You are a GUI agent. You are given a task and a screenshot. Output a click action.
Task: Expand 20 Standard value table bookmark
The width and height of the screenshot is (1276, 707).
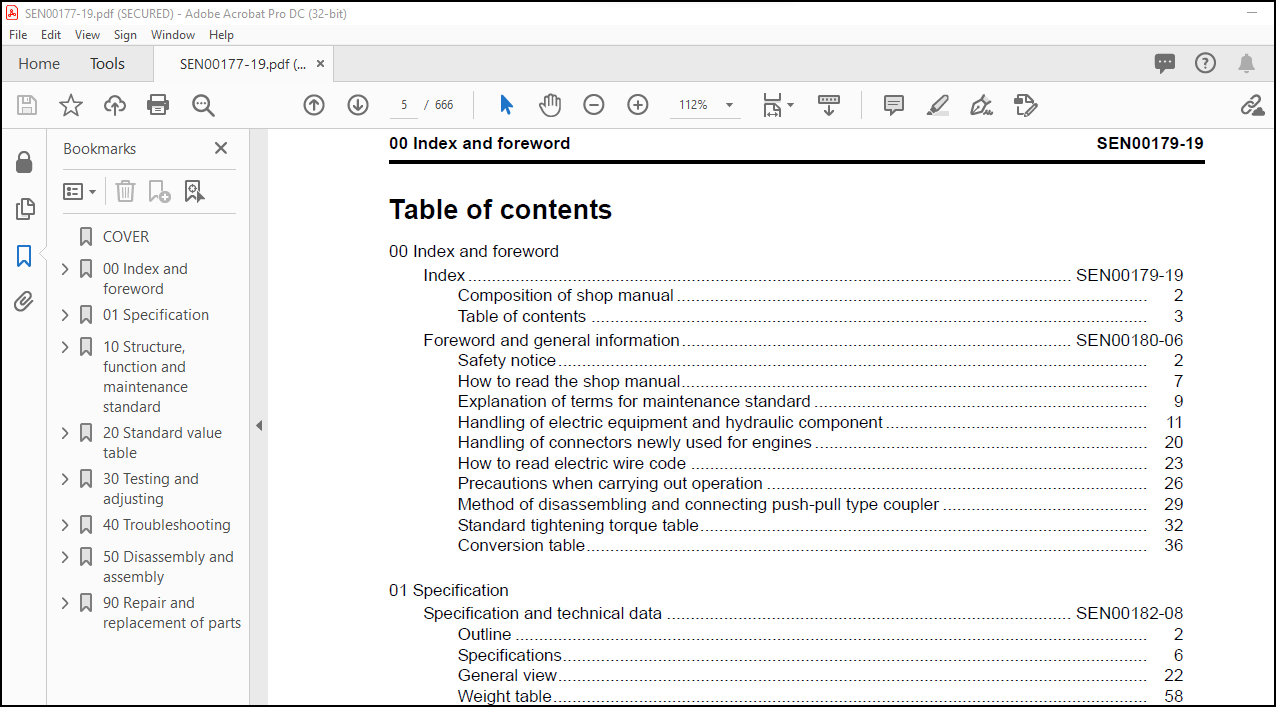pos(65,433)
